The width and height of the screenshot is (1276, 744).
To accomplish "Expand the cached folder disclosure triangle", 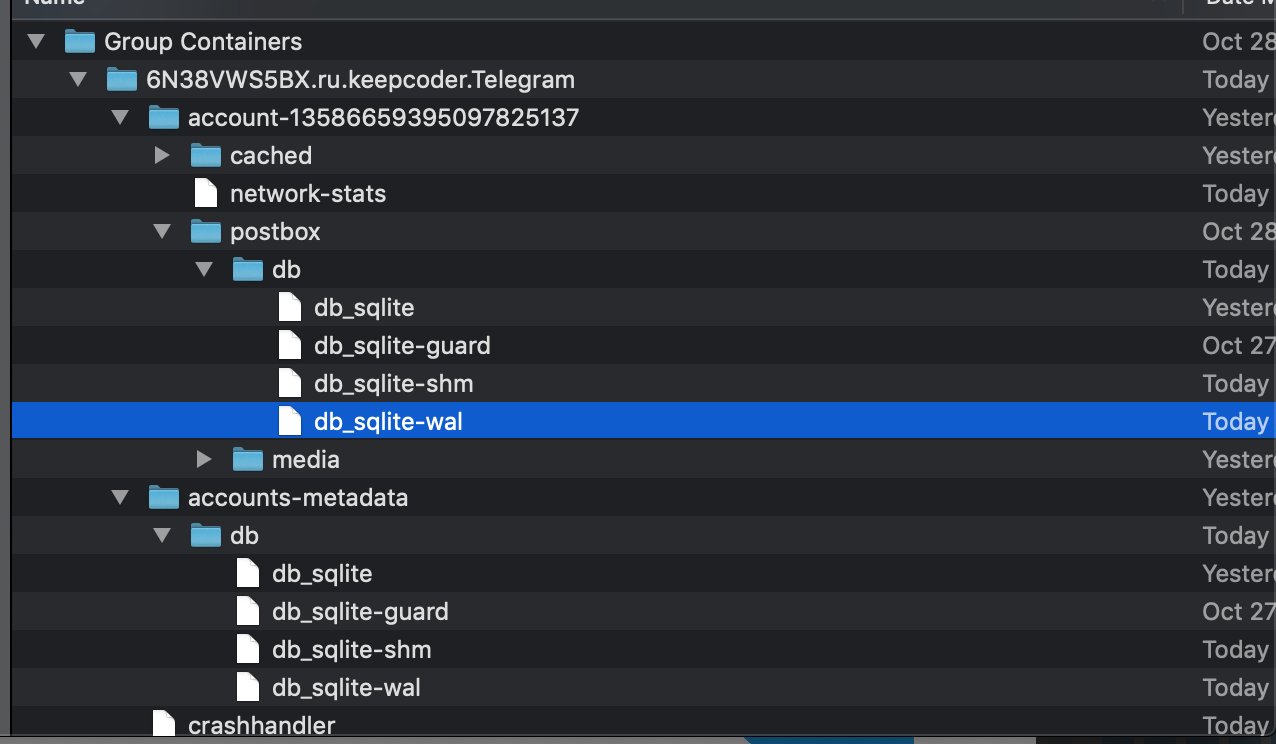I will point(162,155).
